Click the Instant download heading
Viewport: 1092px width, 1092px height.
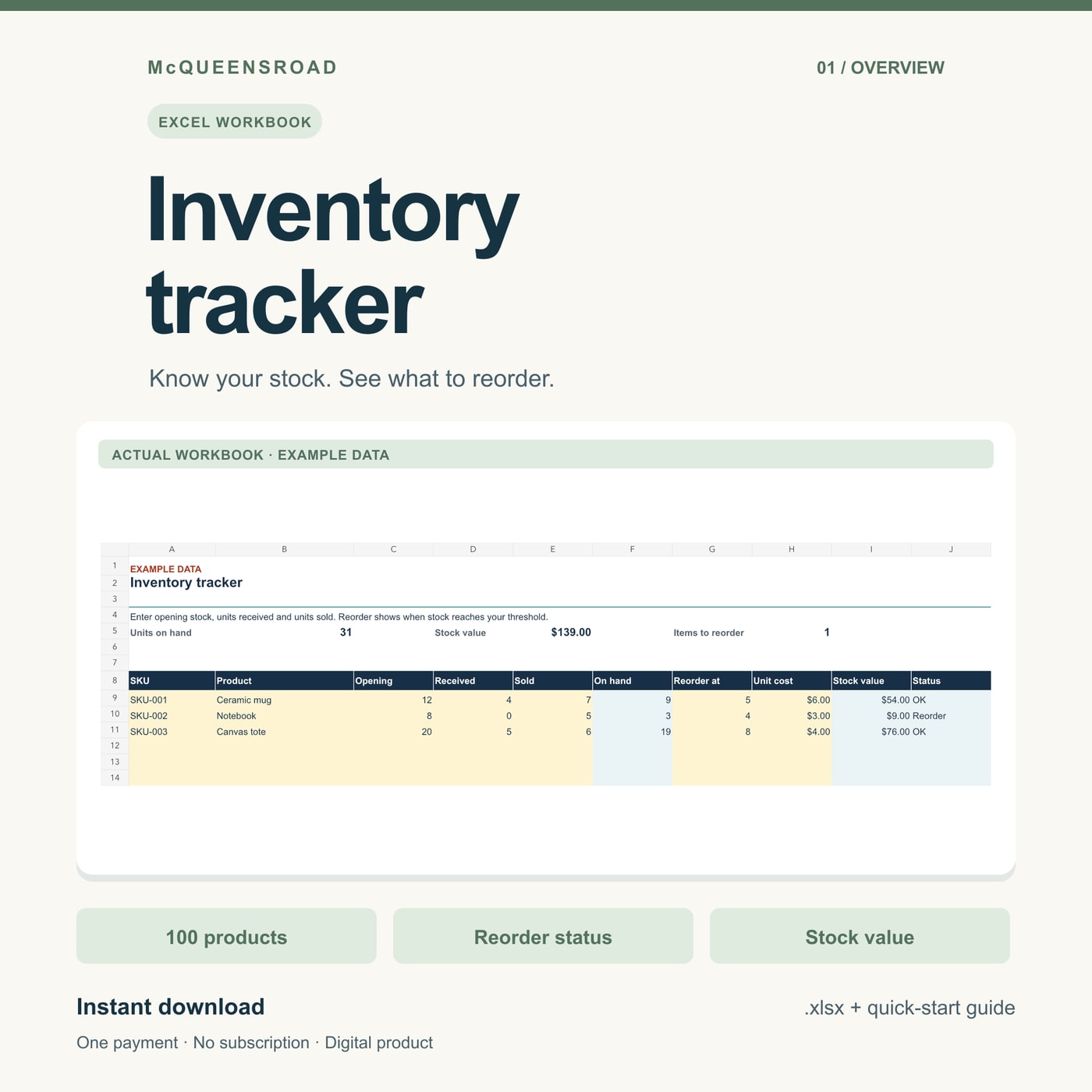tap(171, 1007)
